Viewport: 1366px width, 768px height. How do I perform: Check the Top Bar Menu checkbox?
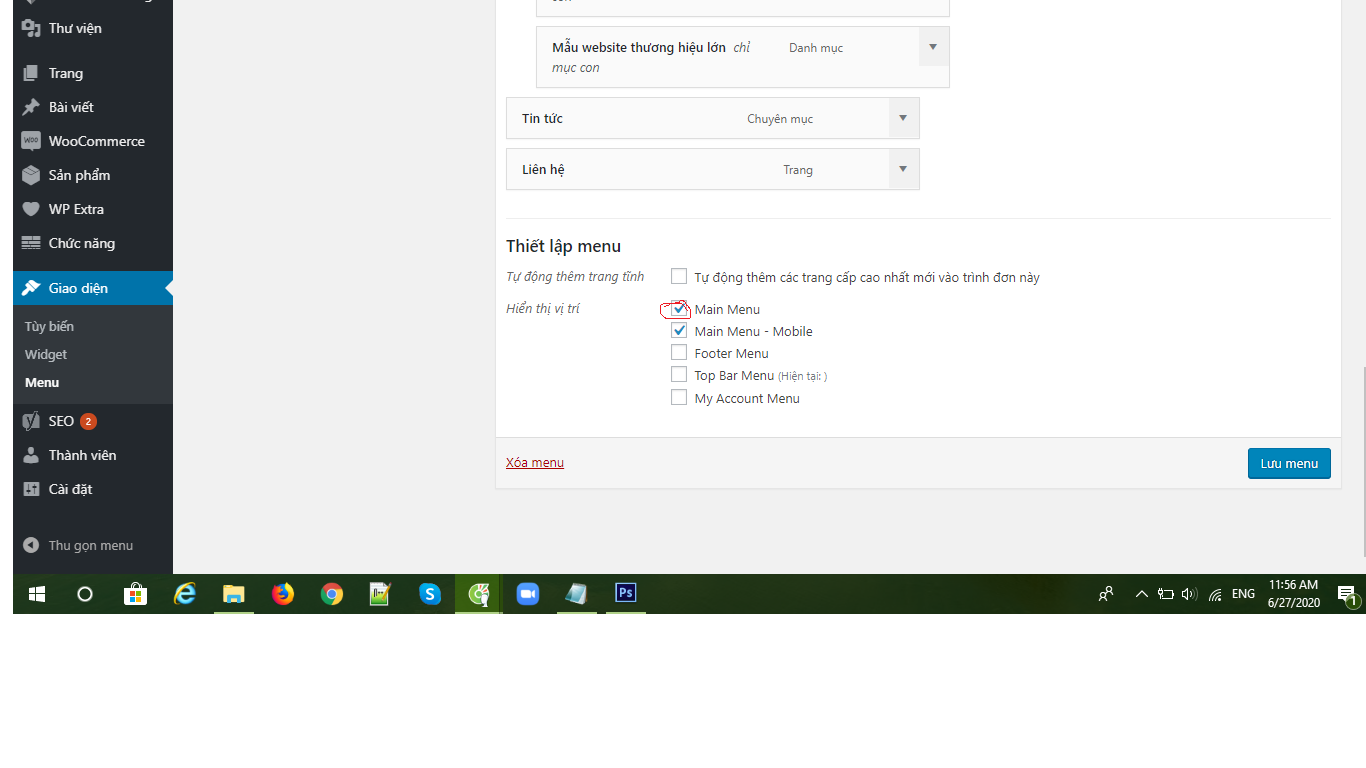[679, 375]
